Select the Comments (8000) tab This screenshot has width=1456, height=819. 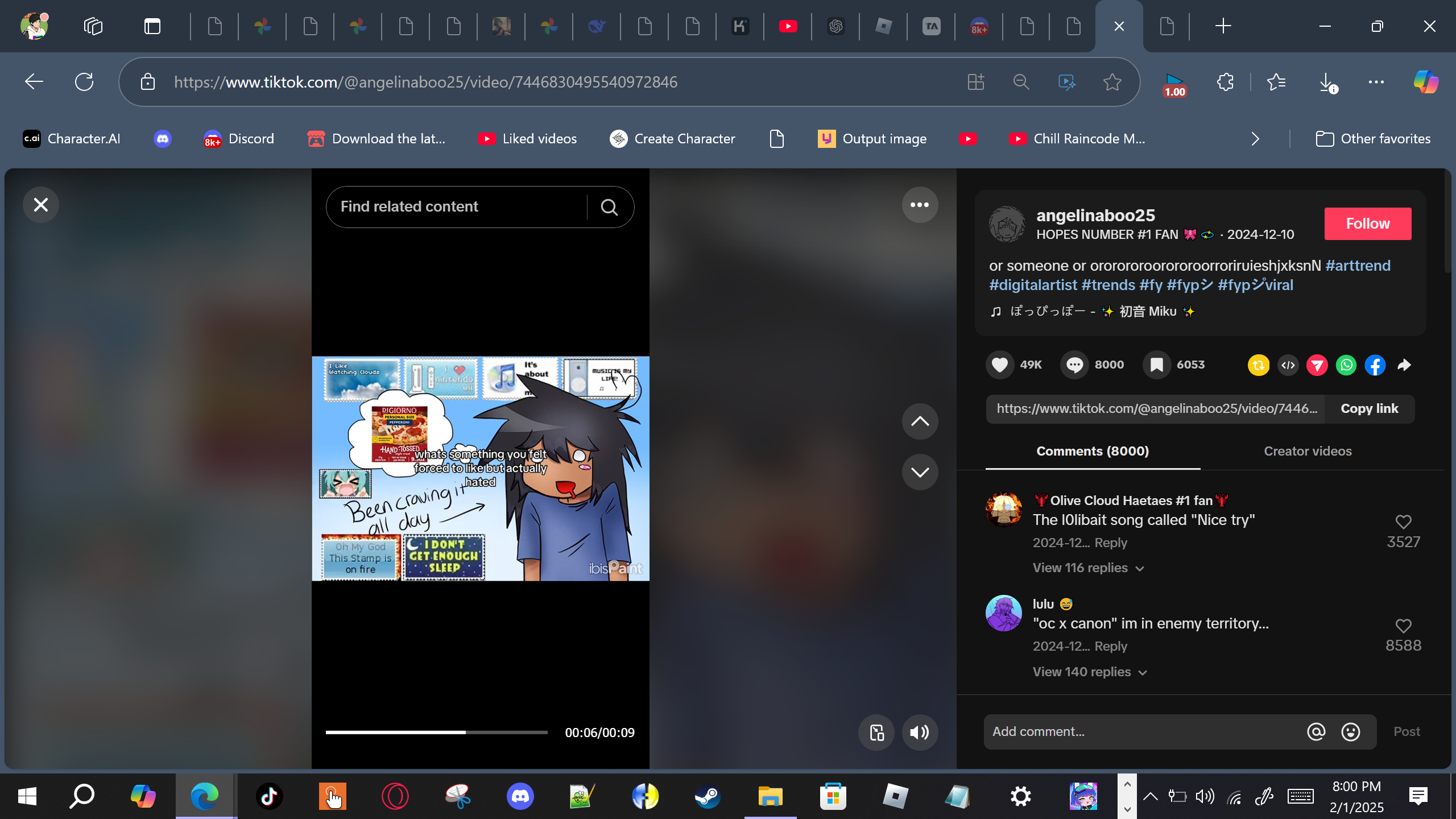point(1092,451)
